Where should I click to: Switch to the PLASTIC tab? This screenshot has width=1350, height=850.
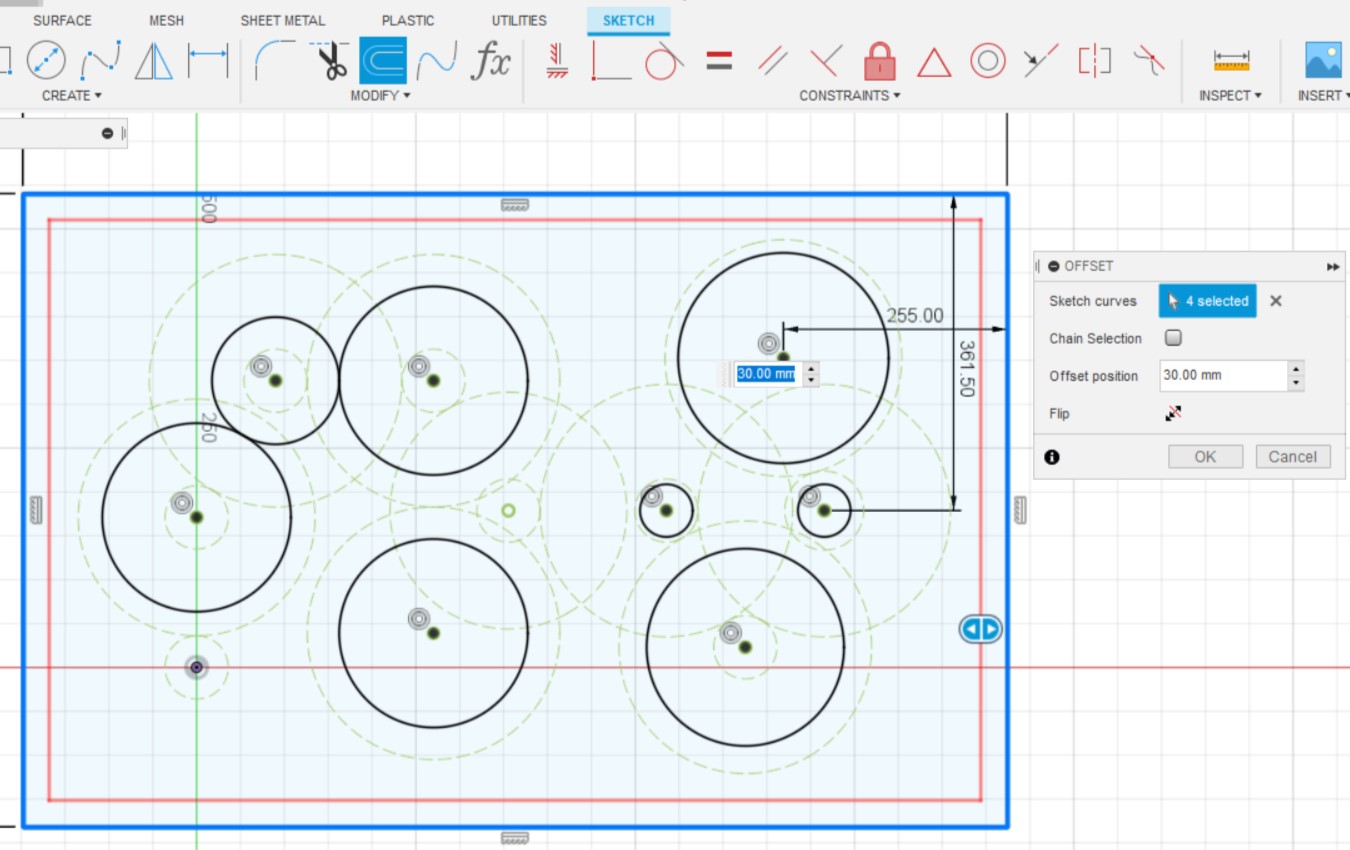tap(408, 20)
